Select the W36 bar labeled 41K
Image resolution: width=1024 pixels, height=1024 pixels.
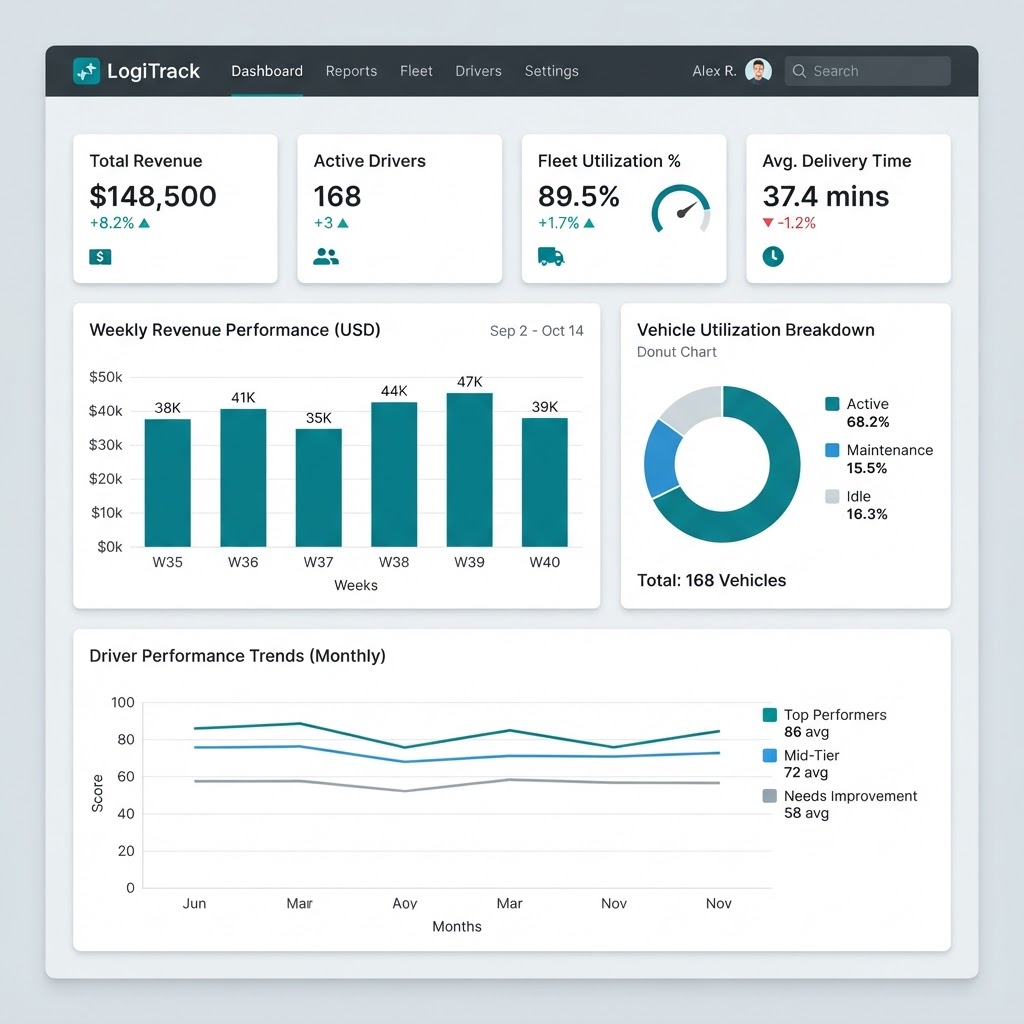(x=243, y=477)
